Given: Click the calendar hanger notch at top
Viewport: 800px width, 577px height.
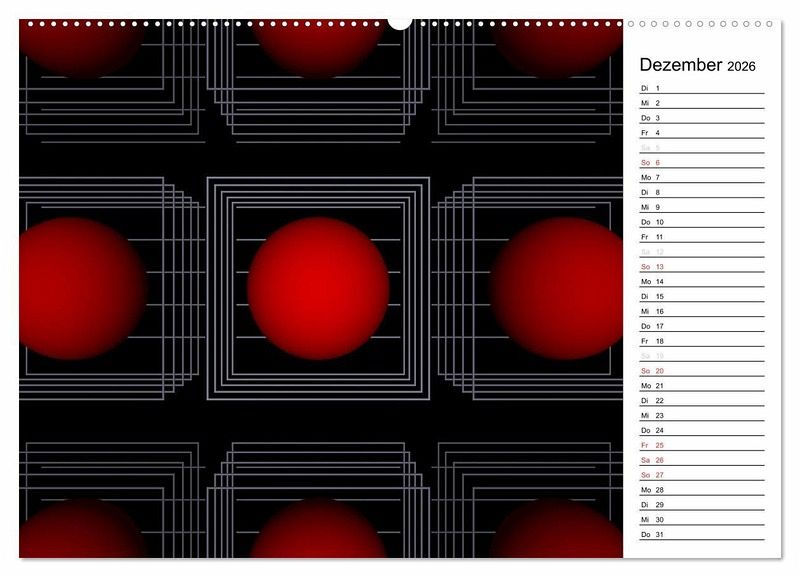Looking at the screenshot, I should pyautogui.click(x=400, y=22).
